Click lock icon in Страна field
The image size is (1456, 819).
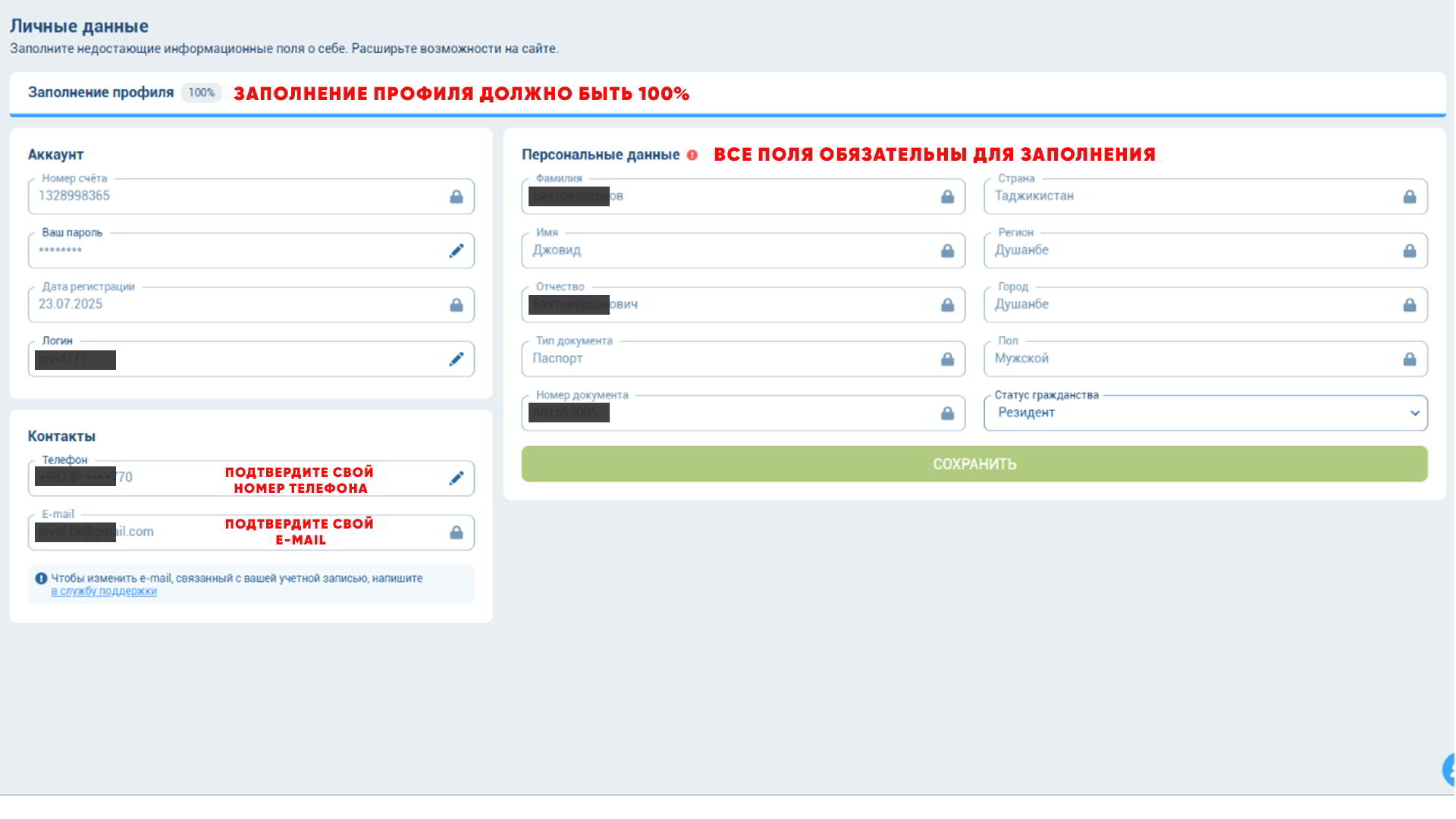click(x=1409, y=197)
